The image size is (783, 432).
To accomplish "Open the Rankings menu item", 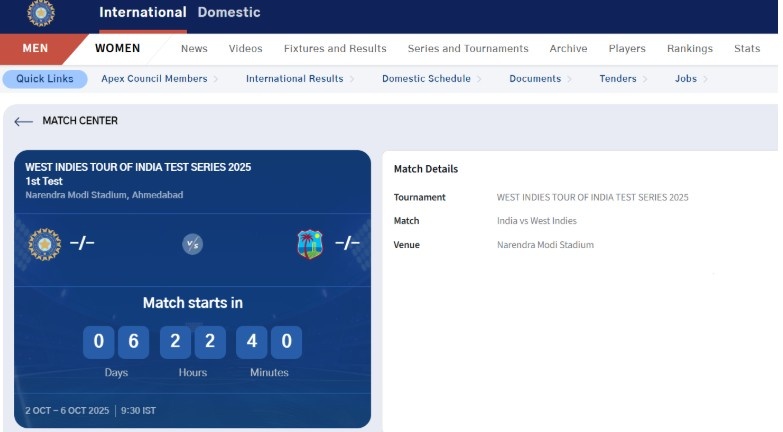I will [x=690, y=48].
